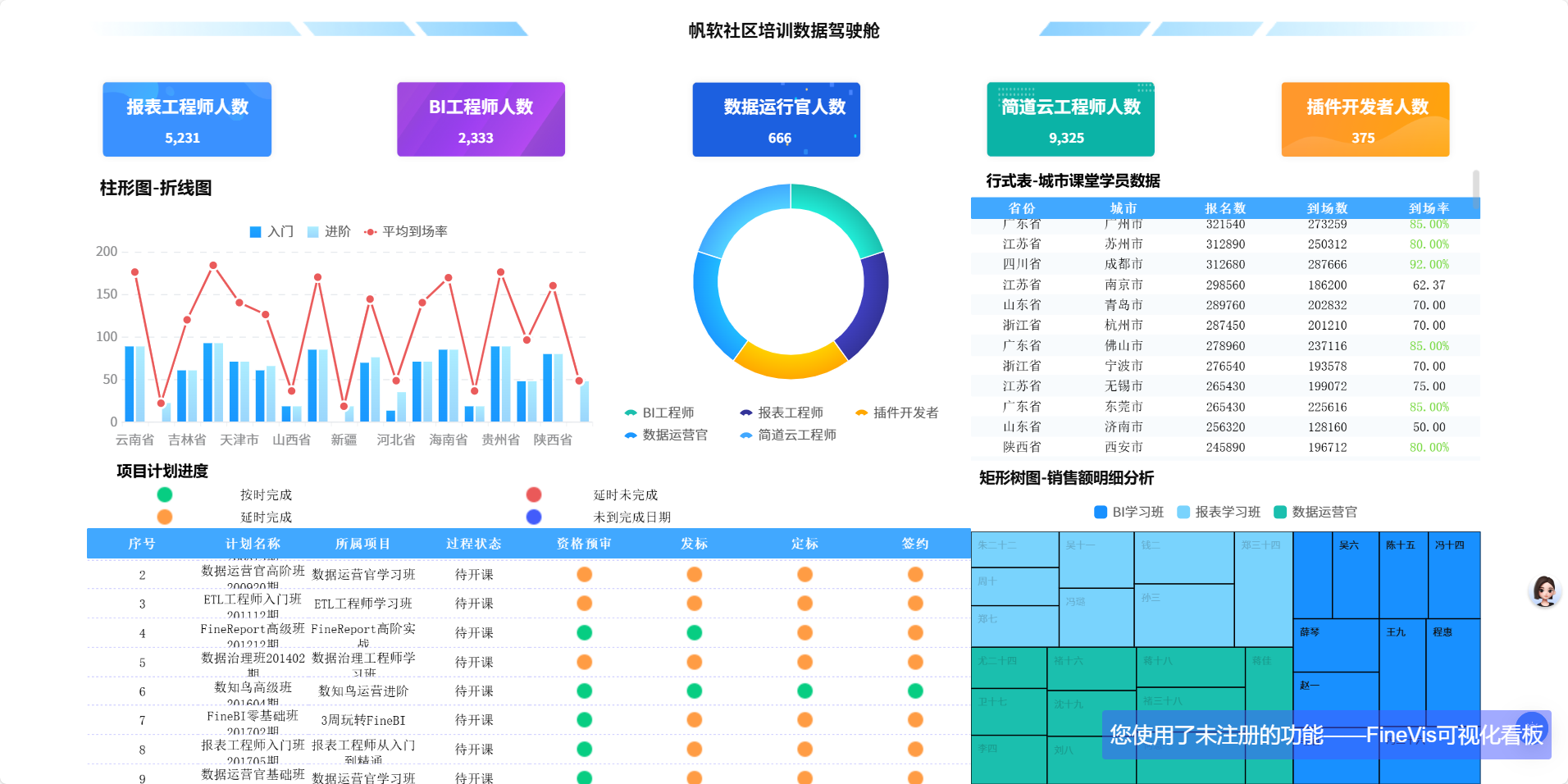The image size is (1568, 784).
Task: Click the 报表工程师 donut legend marker
Action: coord(746,413)
